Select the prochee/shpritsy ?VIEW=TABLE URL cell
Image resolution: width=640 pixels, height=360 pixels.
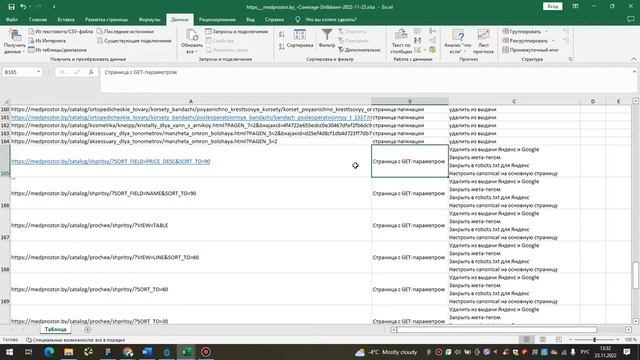[191, 225]
